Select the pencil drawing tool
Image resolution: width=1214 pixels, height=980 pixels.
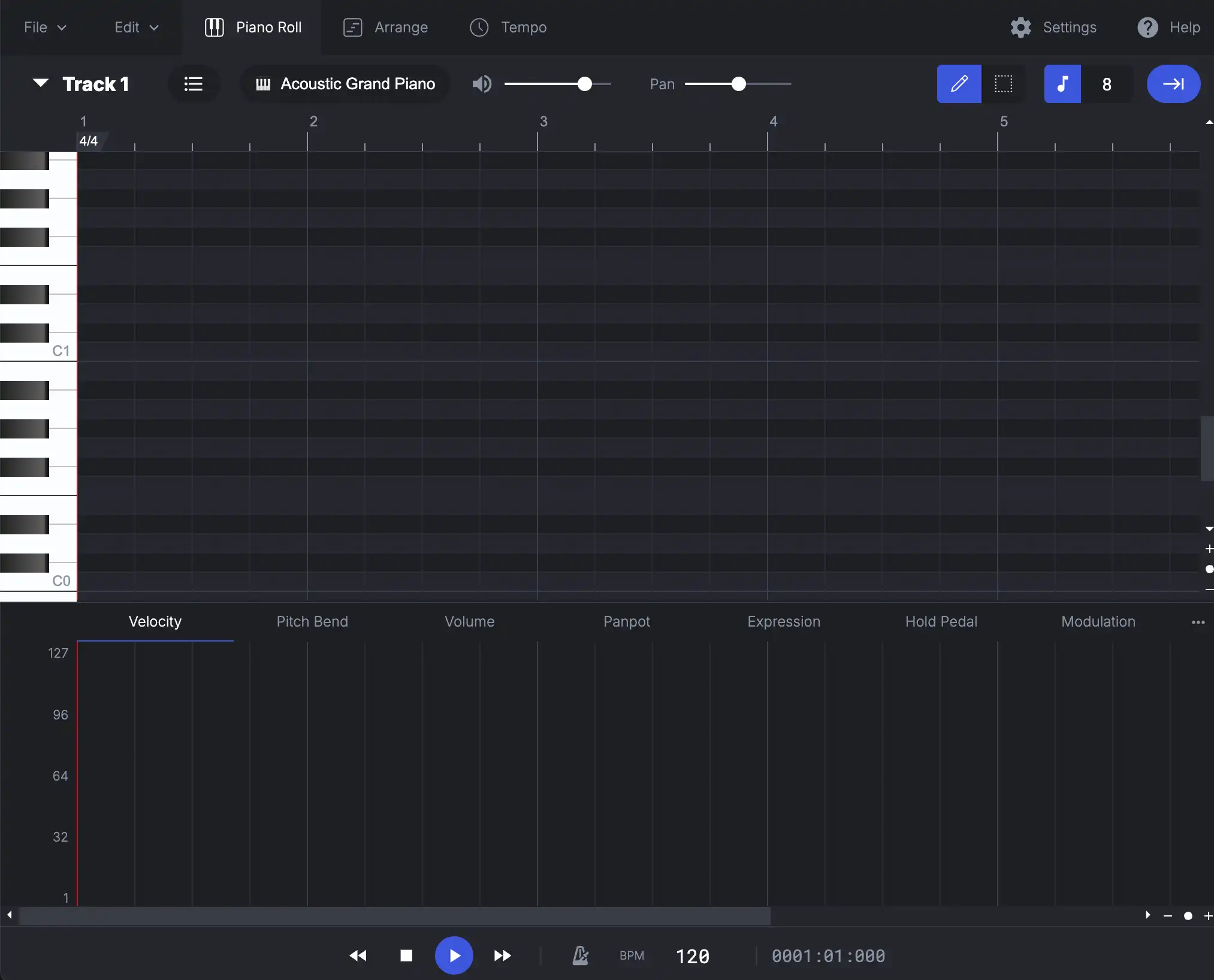pos(958,84)
